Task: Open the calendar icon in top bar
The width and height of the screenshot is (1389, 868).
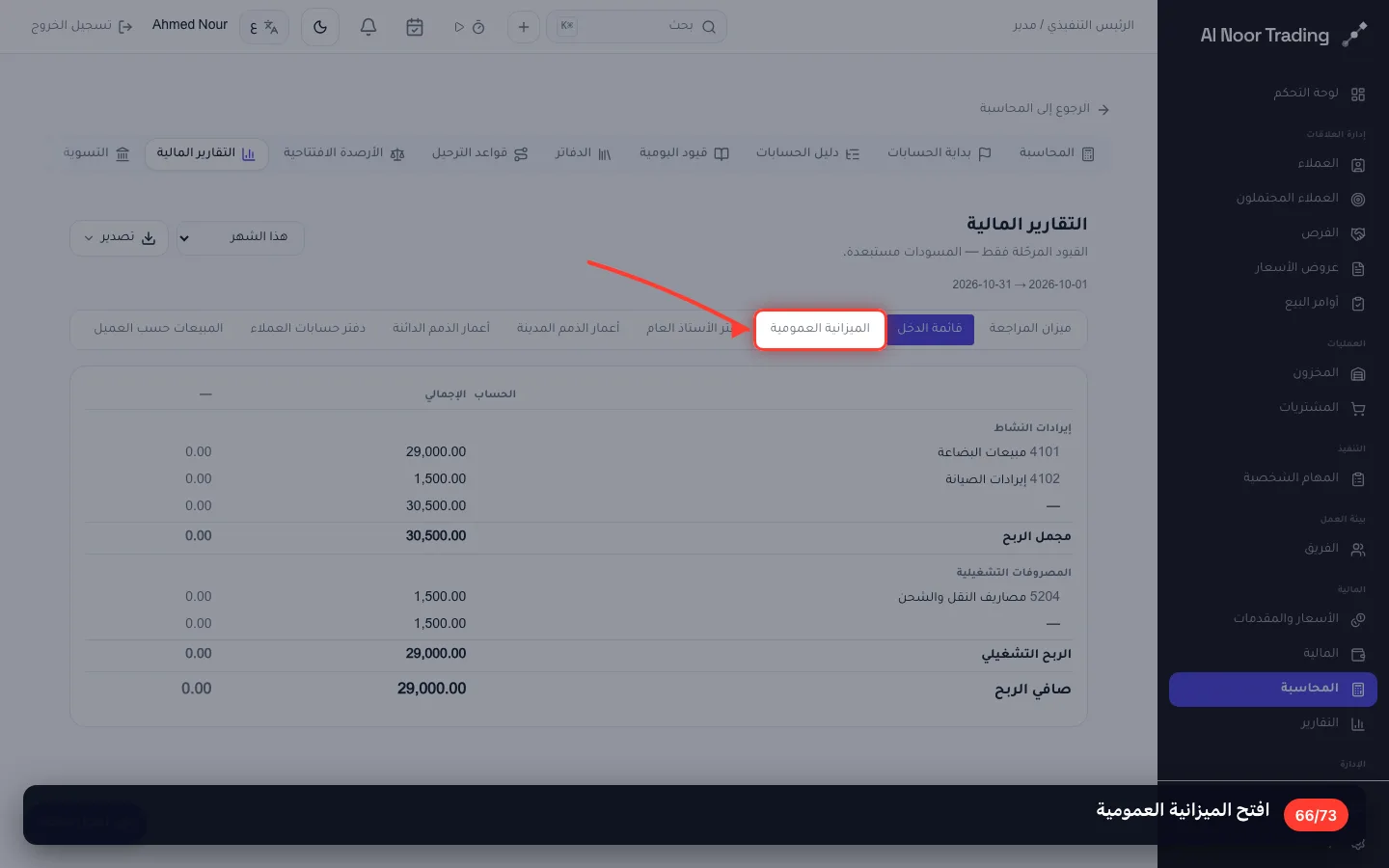Action: tap(415, 27)
